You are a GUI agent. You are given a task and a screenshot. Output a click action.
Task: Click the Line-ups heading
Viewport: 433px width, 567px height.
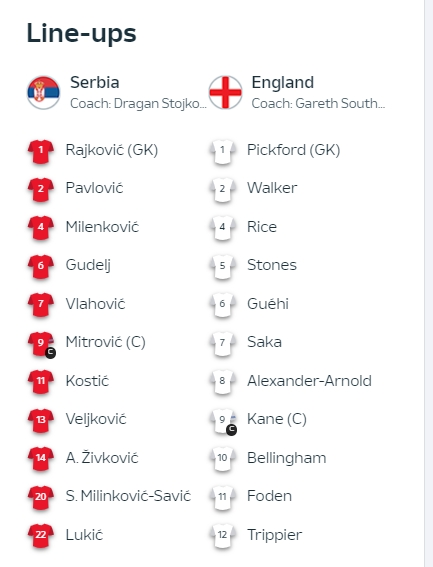81,33
